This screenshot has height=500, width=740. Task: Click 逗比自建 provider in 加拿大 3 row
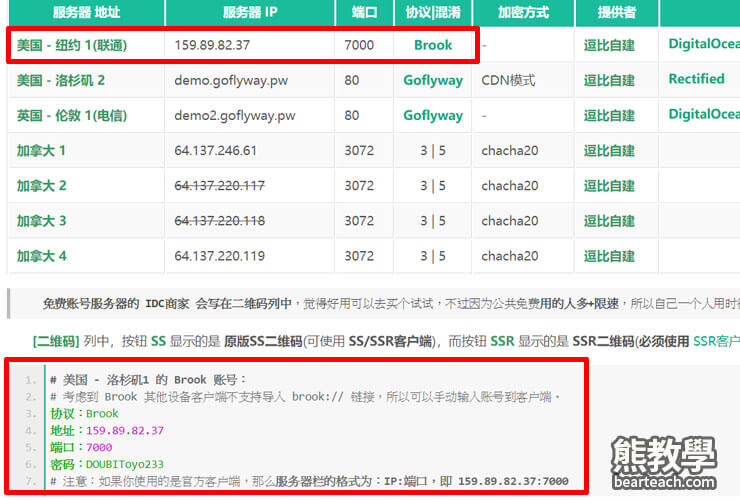point(609,221)
